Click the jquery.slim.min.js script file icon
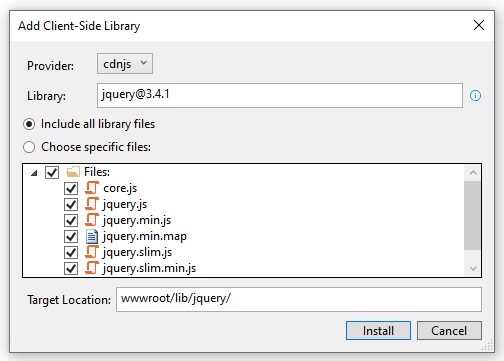 click(92, 268)
